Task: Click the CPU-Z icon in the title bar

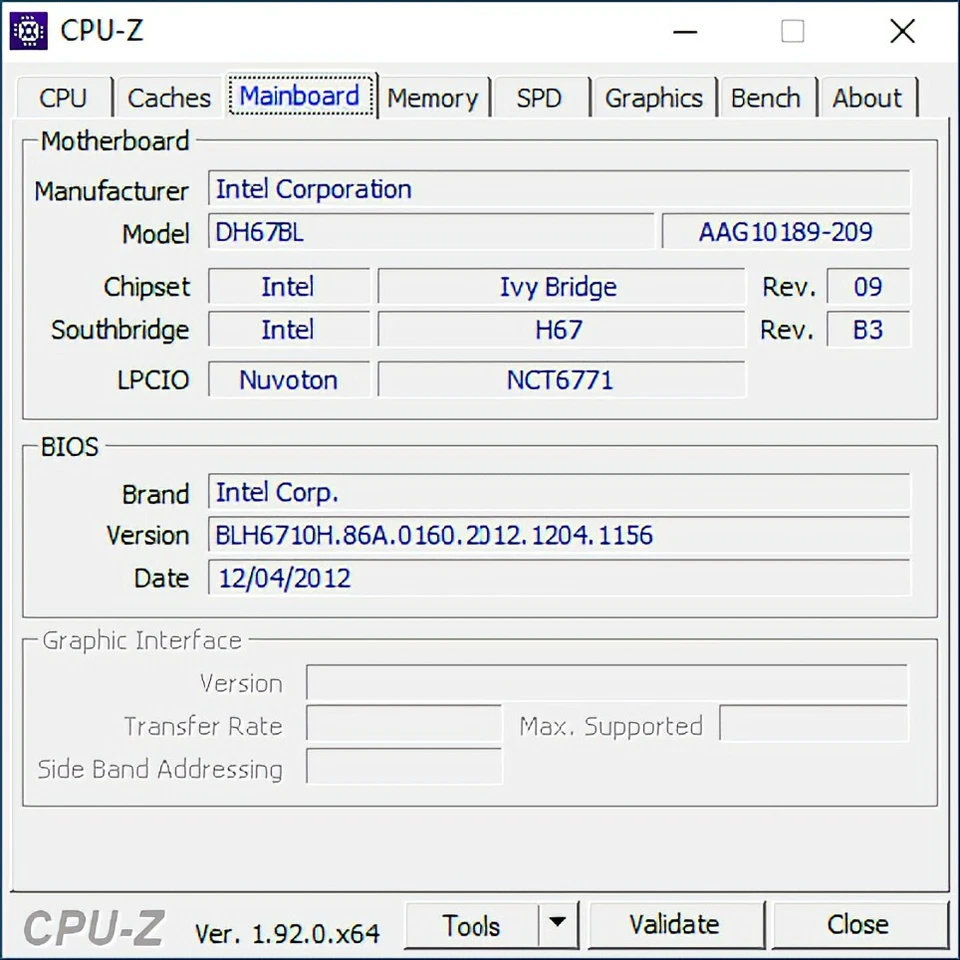Action: click(28, 30)
